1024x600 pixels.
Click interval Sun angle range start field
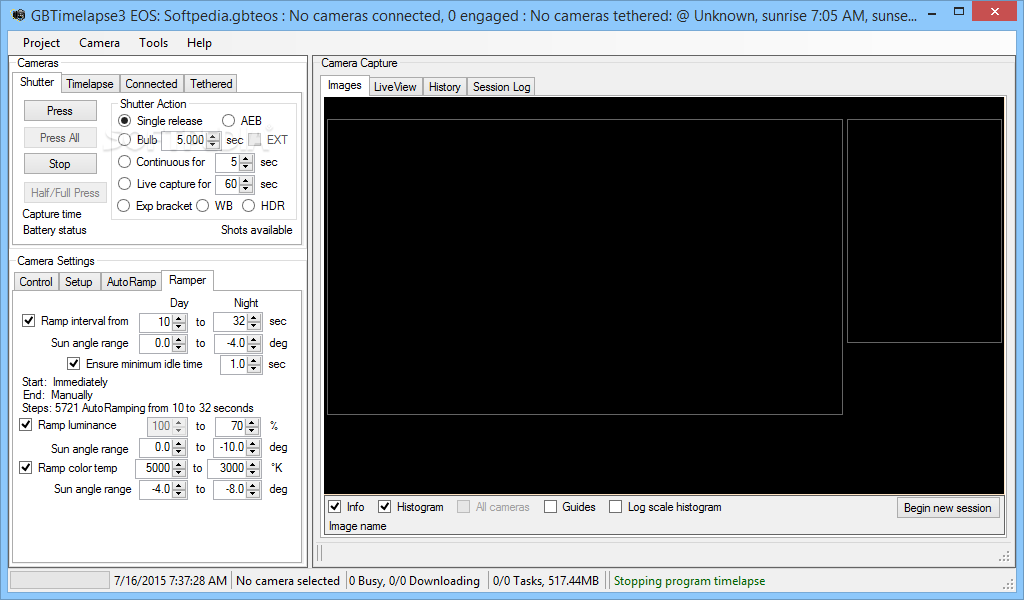coord(163,343)
